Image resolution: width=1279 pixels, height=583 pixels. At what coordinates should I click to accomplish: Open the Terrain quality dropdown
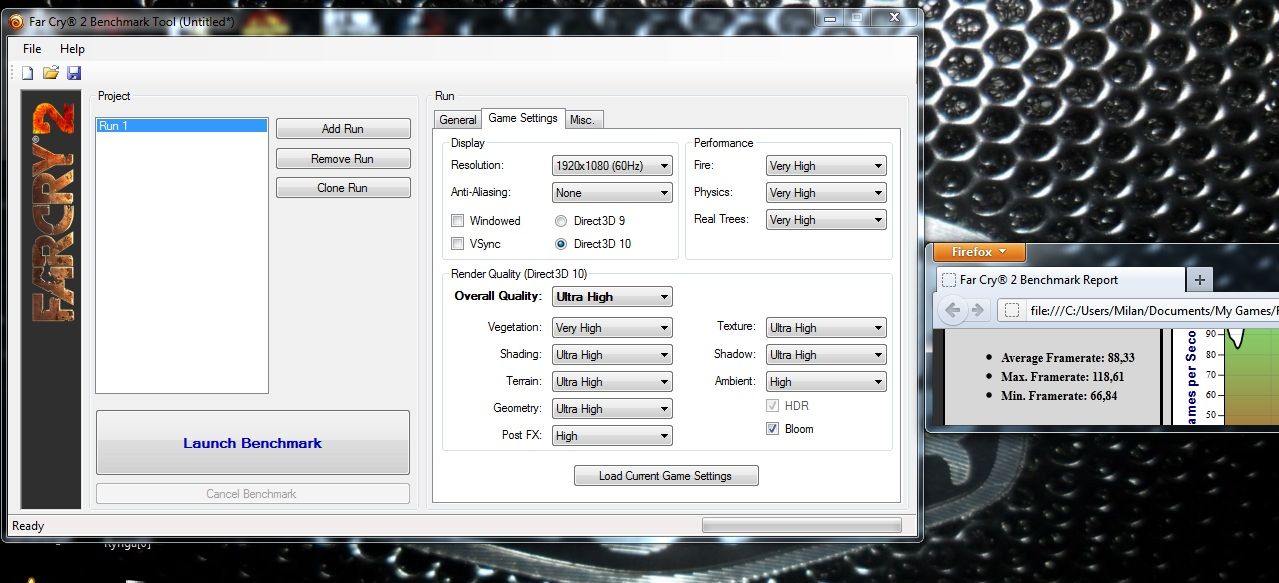(612, 382)
